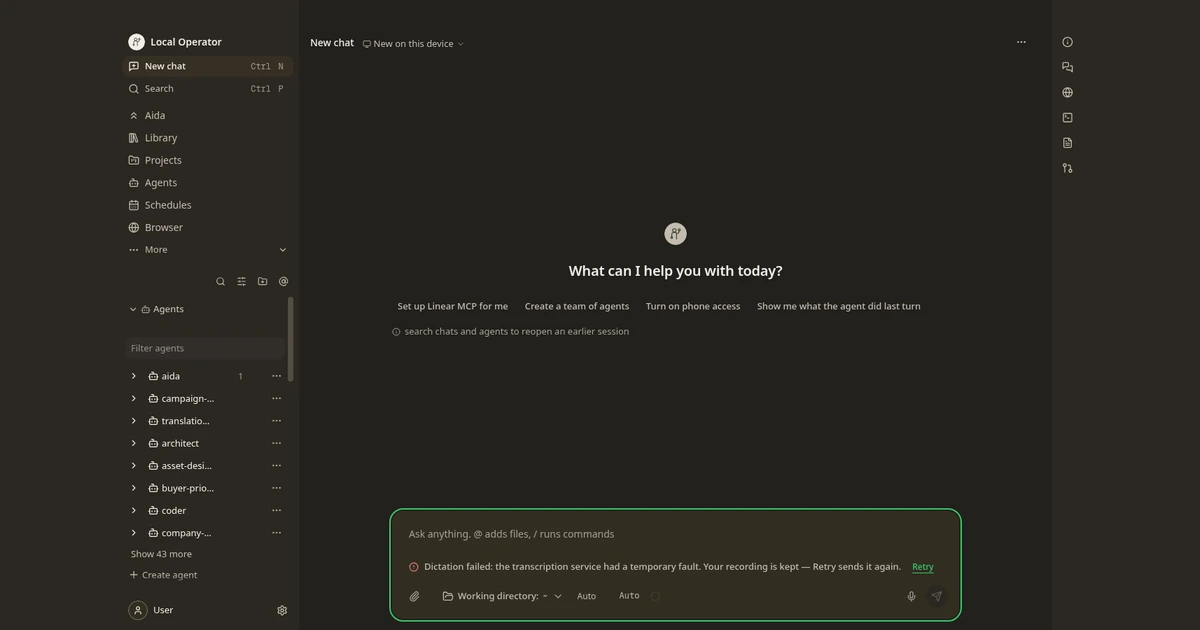This screenshot has width=1200, height=630.
Task: Click Retry for failed dictation
Action: pos(923,567)
